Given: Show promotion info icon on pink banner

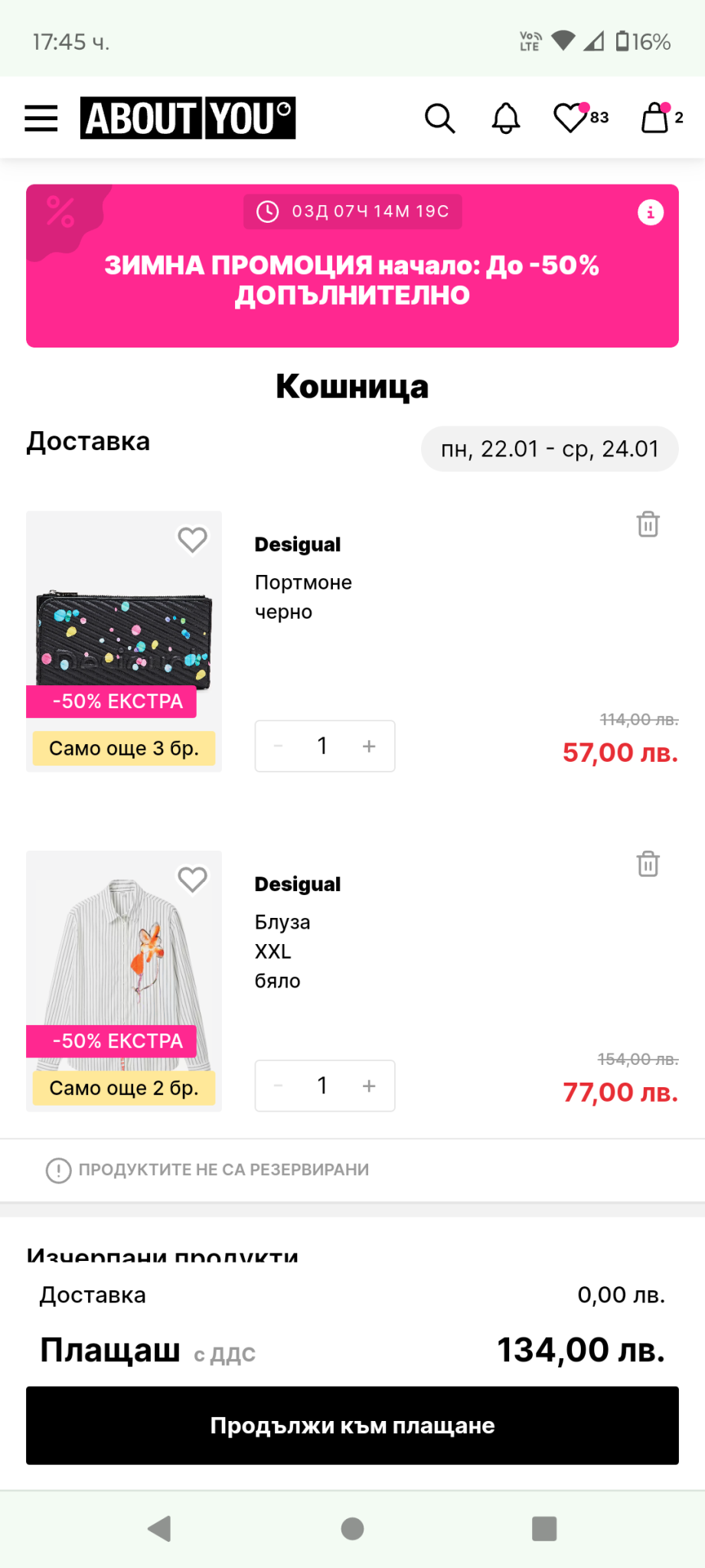Looking at the screenshot, I should 651,212.
